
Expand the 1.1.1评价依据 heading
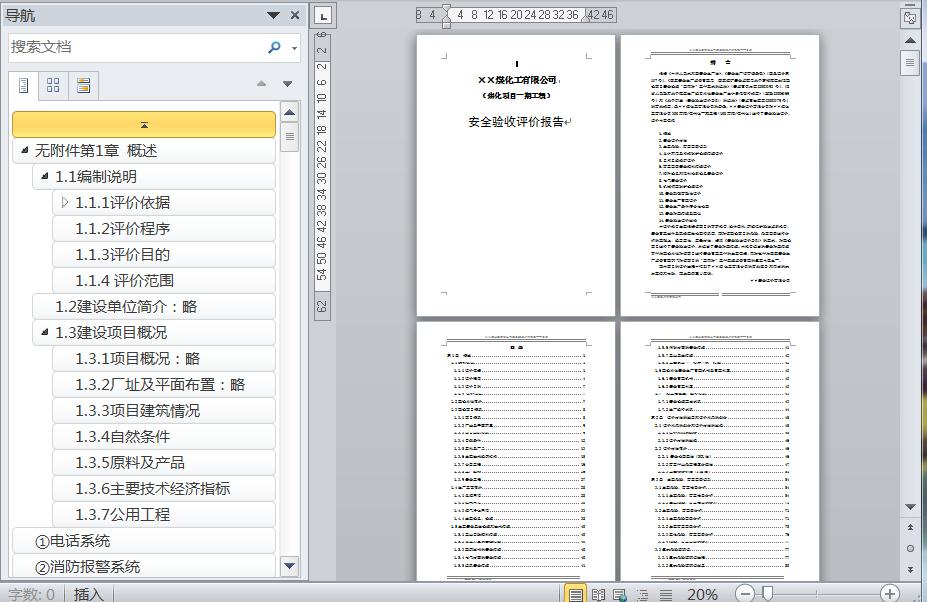[64, 202]
